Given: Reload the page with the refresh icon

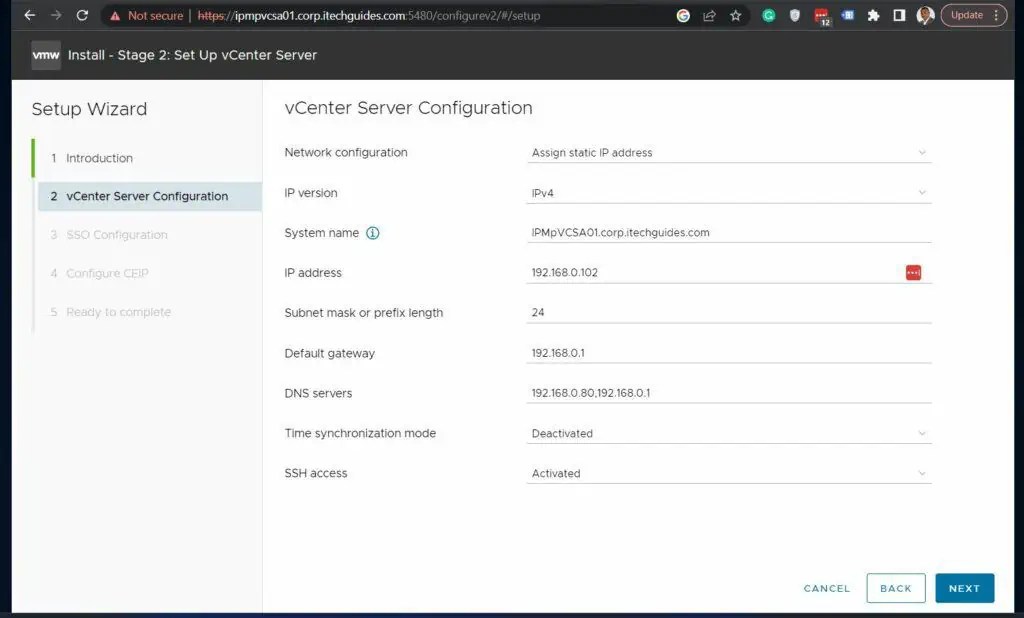Looking at the screenshot, I should pyautogui.click(x=82, y=15).
